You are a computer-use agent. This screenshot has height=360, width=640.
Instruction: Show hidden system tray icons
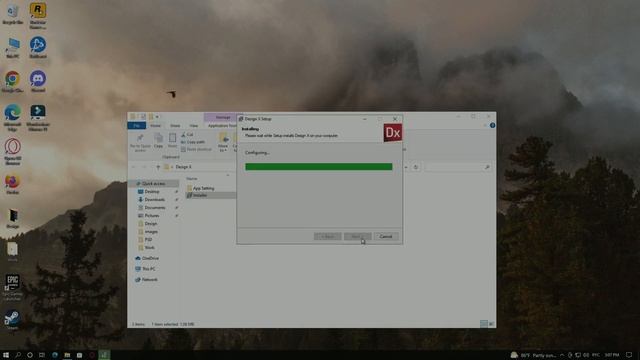click(x=562, y=355)
